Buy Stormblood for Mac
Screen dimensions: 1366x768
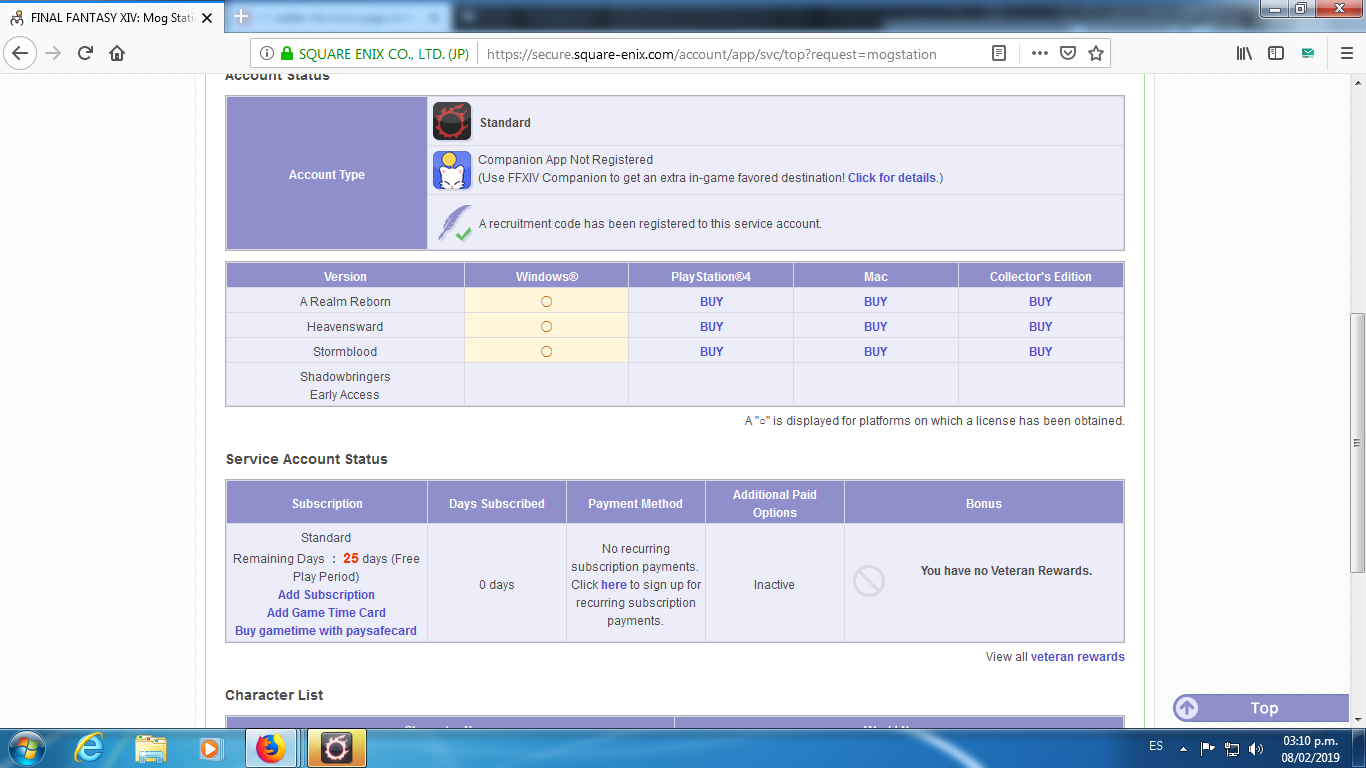click(x=875, y=352)
